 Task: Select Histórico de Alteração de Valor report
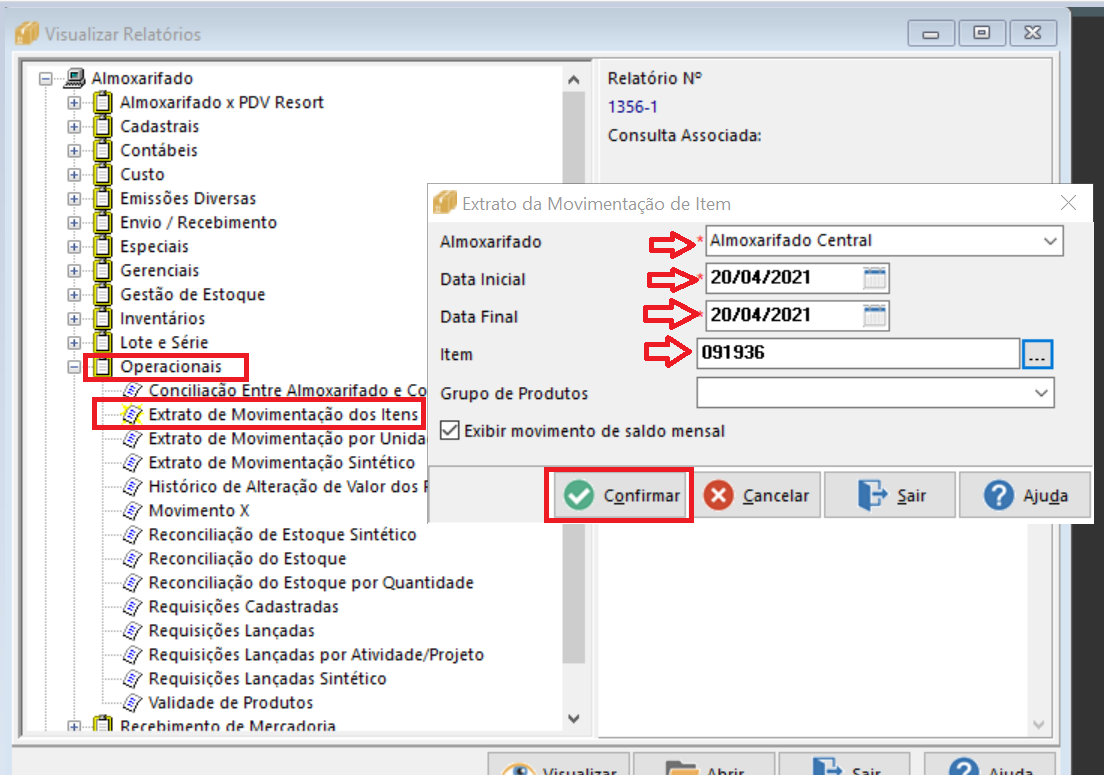(287, 486)
